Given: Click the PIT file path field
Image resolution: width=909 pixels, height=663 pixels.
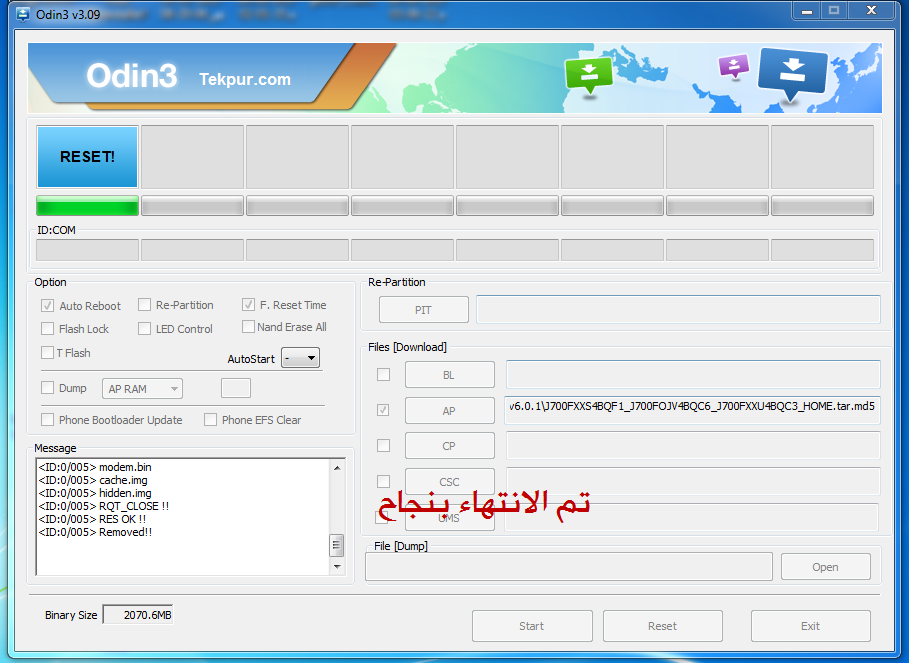Looking at the screenshot, I should (x=678, y=309).
